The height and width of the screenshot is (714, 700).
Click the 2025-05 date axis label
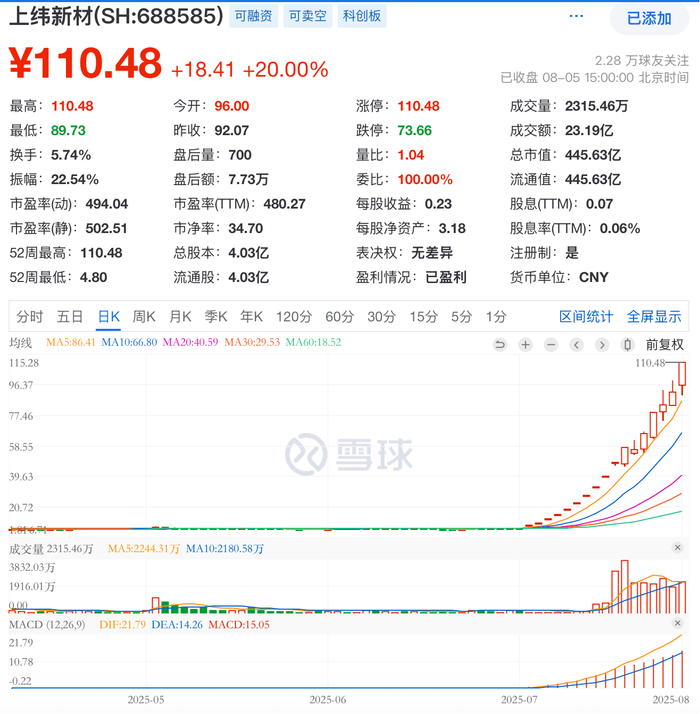coord(146,700)
